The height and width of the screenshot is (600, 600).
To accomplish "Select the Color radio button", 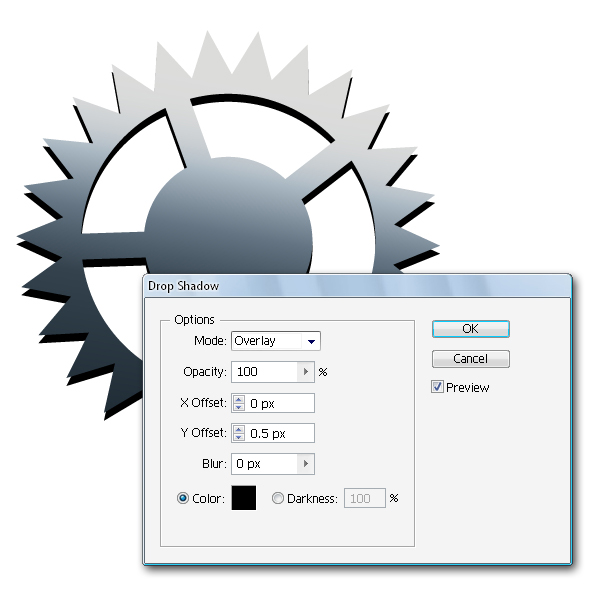I will coord(183,498).
